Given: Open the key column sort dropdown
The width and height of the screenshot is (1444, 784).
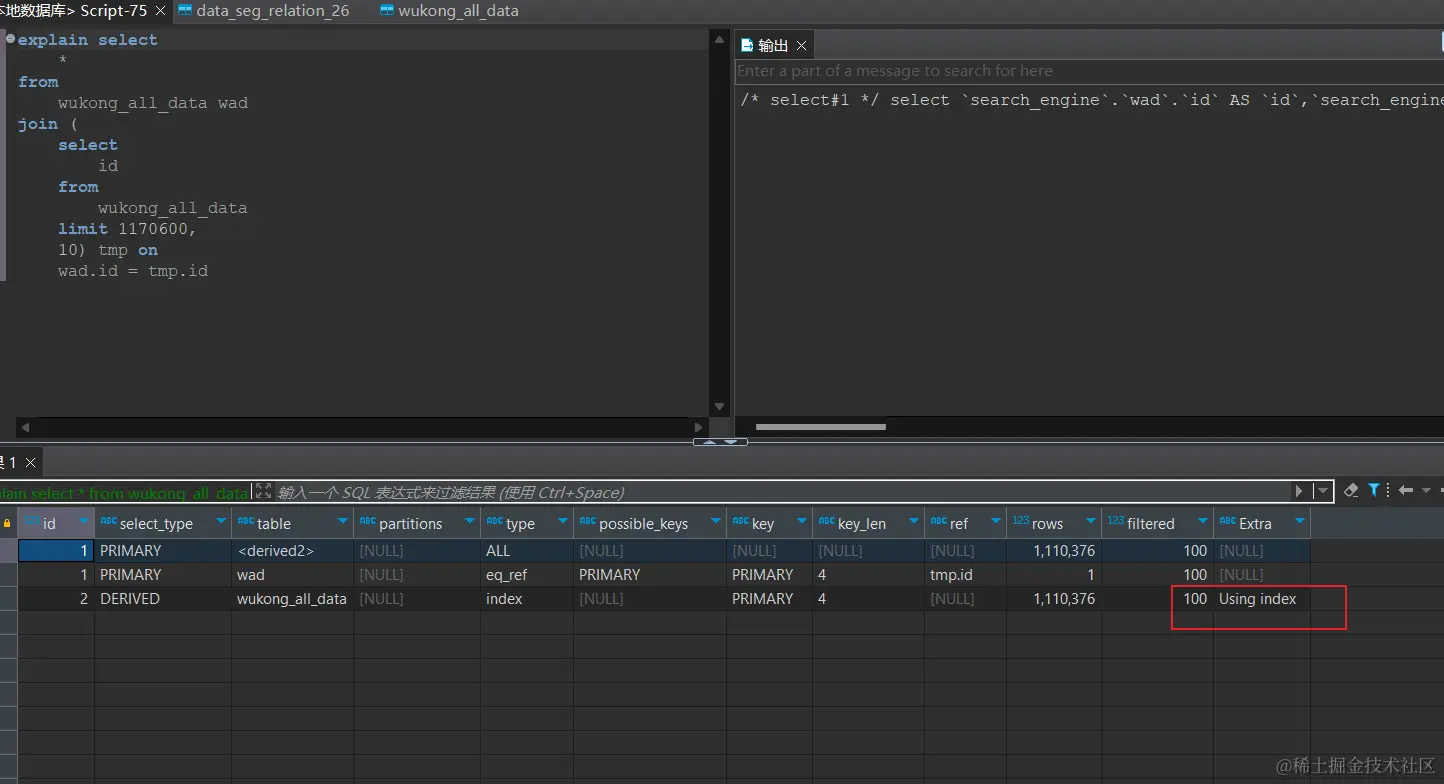Looking at the screenshot, I should [802, 521].
